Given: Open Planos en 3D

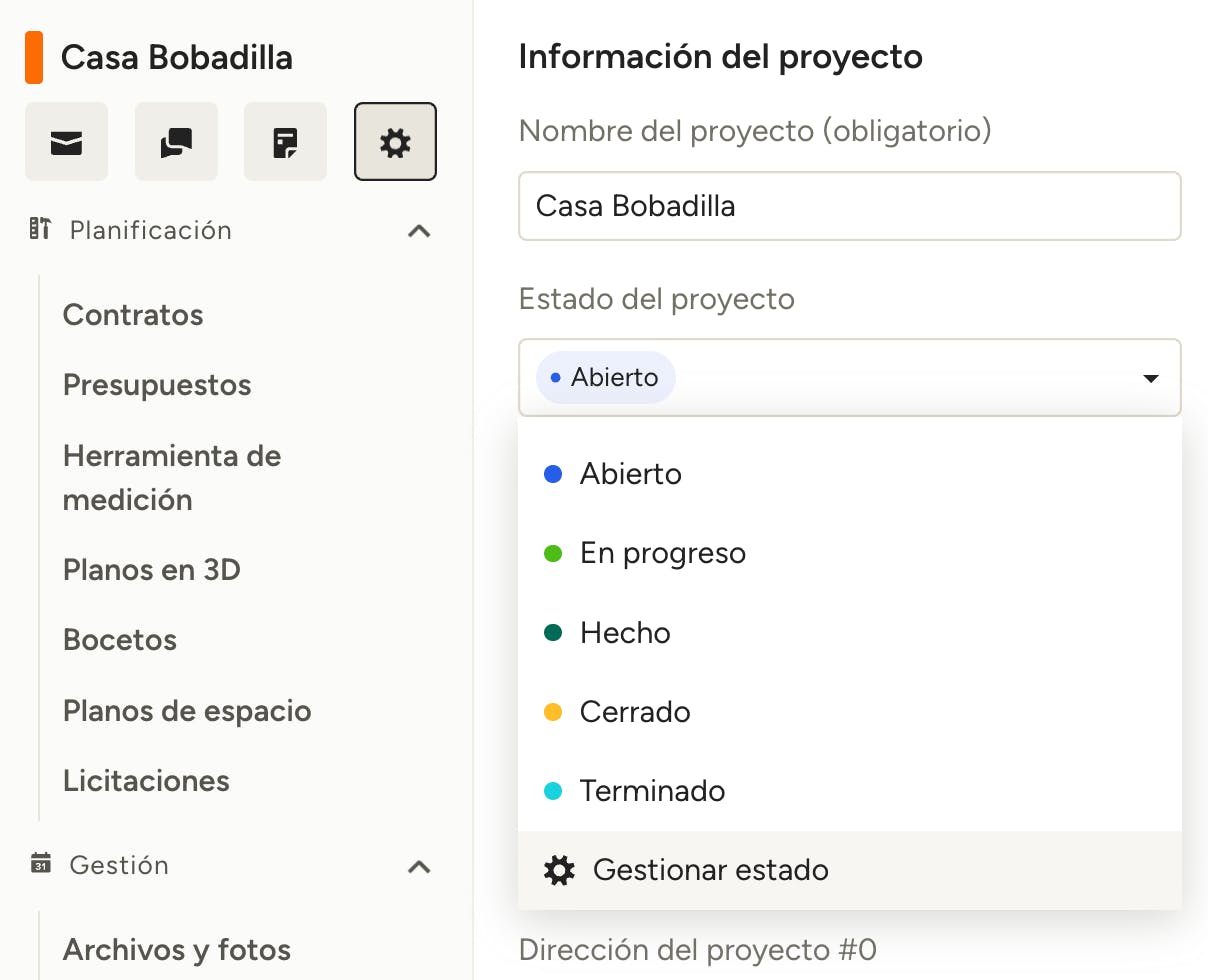Looking at the screenshot, I should (152, 570).
